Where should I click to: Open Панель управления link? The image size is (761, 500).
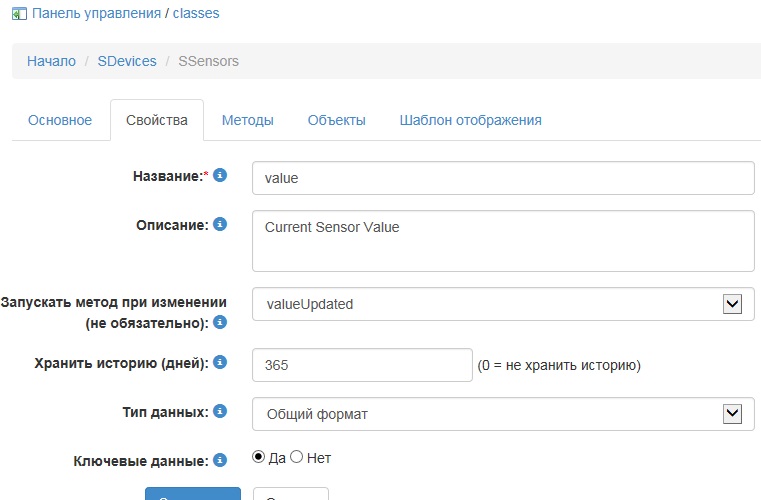96,14
